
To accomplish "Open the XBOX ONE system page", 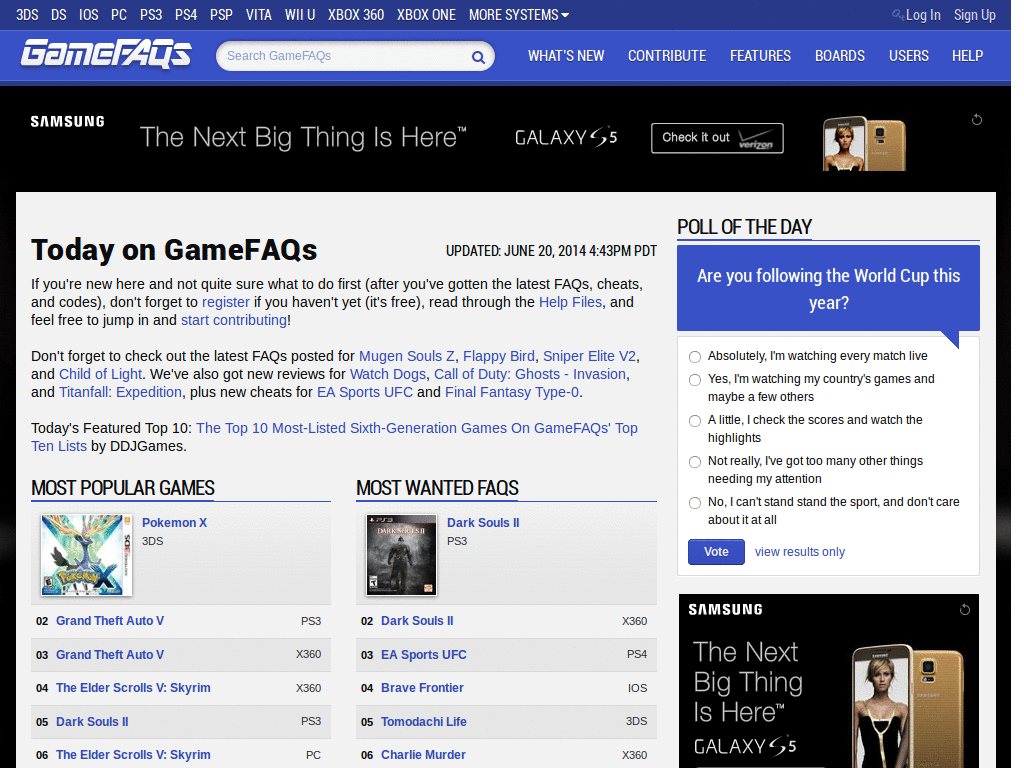I will pyautogui.click(x=426, y=14).
